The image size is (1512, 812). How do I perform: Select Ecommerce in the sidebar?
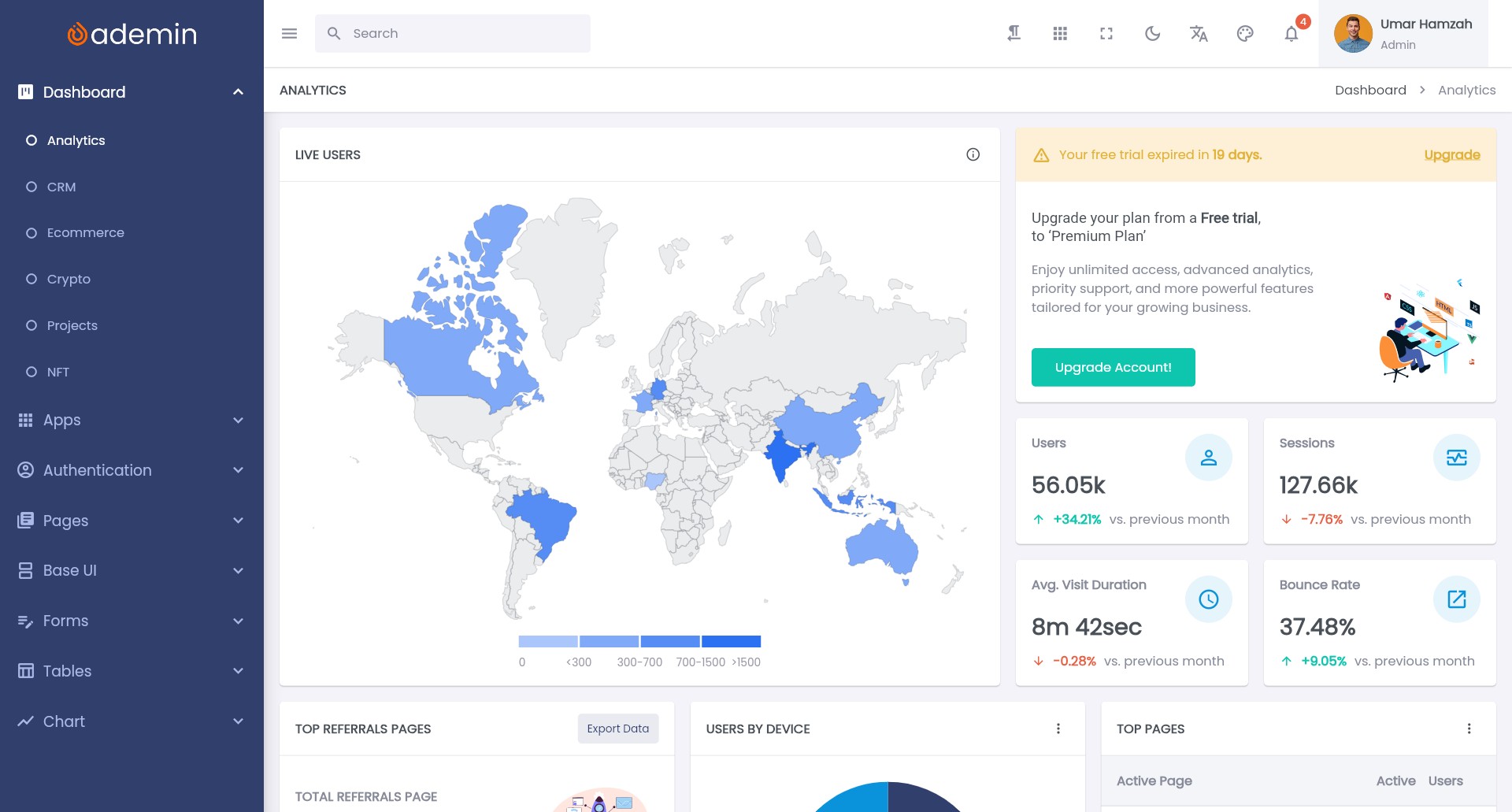pyautogui.click(x=85, y=233)
